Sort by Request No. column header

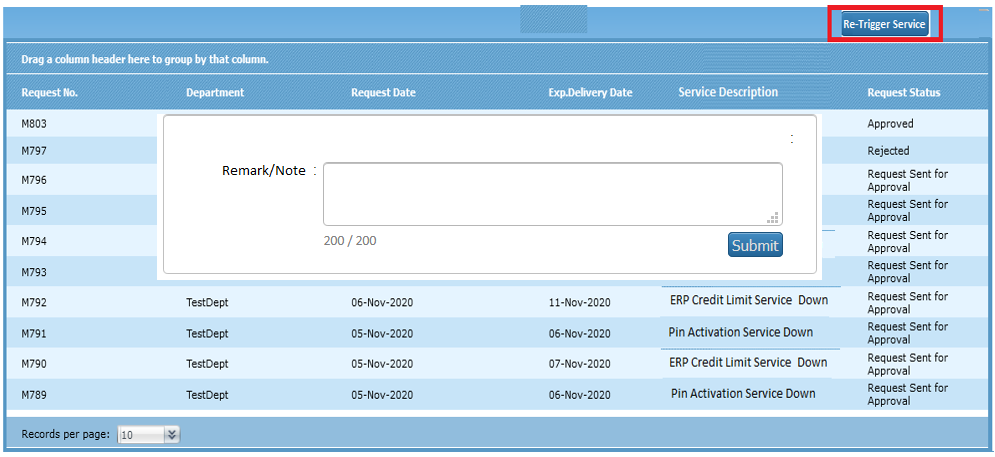pyautogui.click(x=50, y=93)
